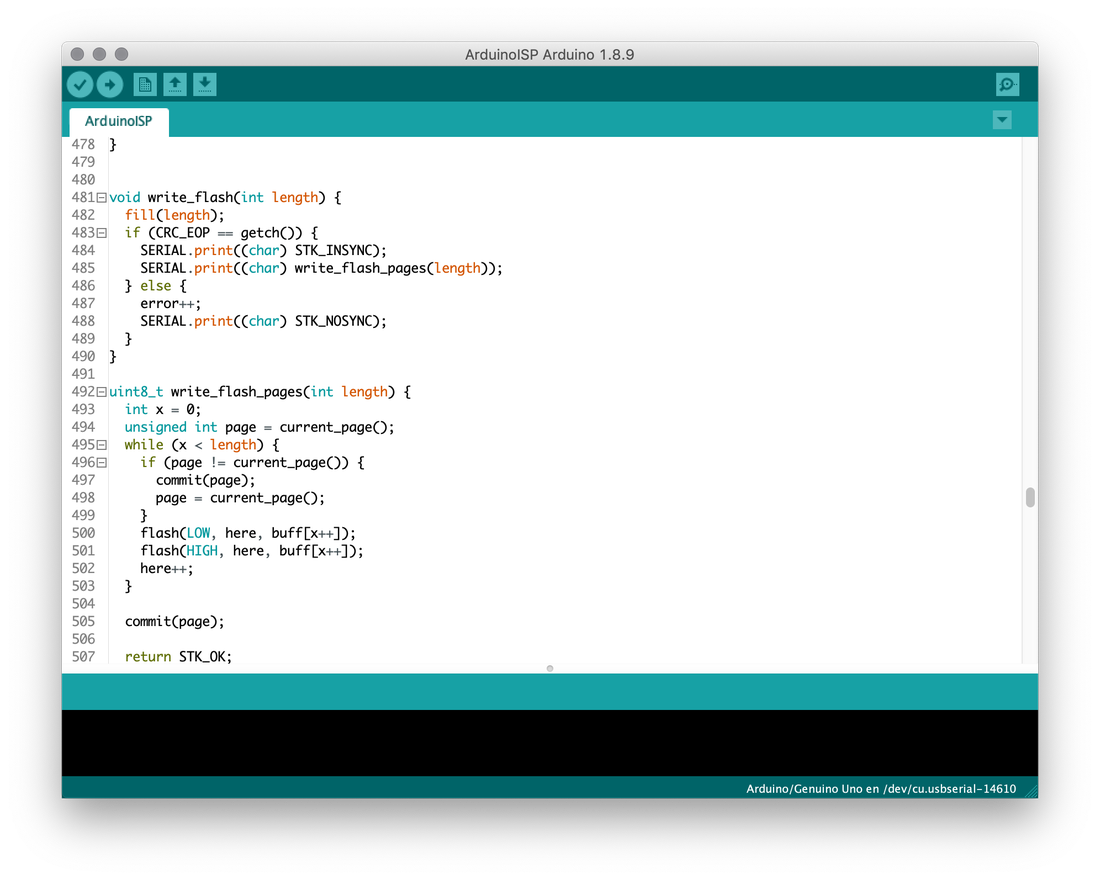The width and height of the screenshot is (1100, 880).
Task: Click 'here++;' on line 502
Action: coord(167,568)
